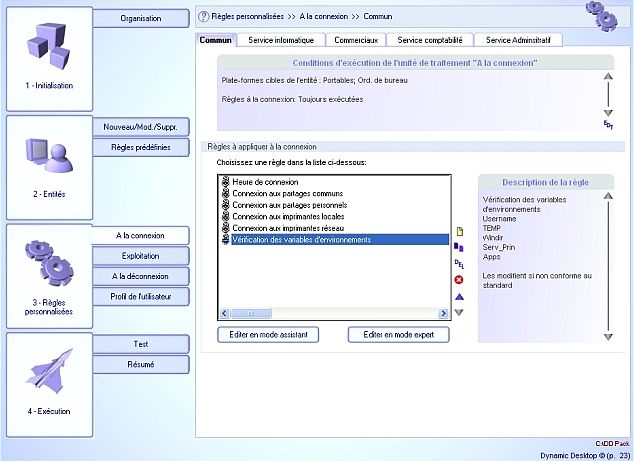Image resolution: width=634 pixels, height=461 pixels.
Task: Select rule Connexion aux imprimantes réseau
Action: coord(288,228)
